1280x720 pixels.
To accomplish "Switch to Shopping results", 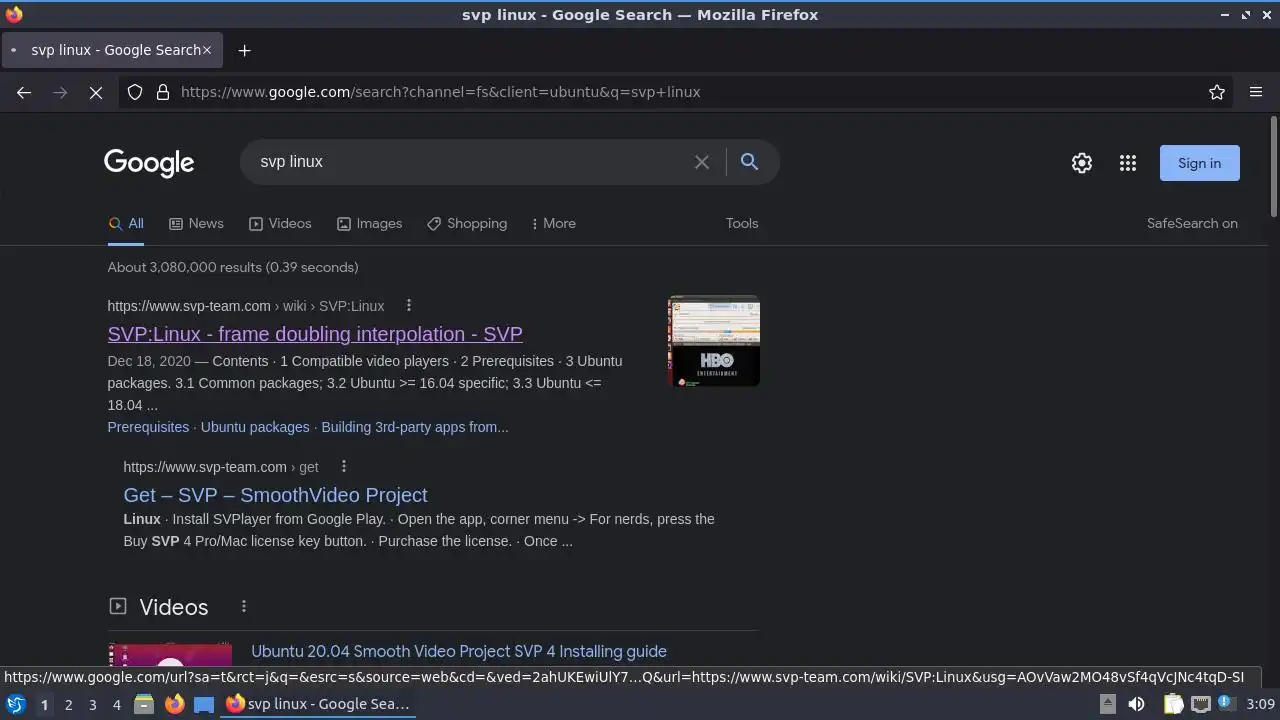I will pyautogui.click(x=467, y=224).
